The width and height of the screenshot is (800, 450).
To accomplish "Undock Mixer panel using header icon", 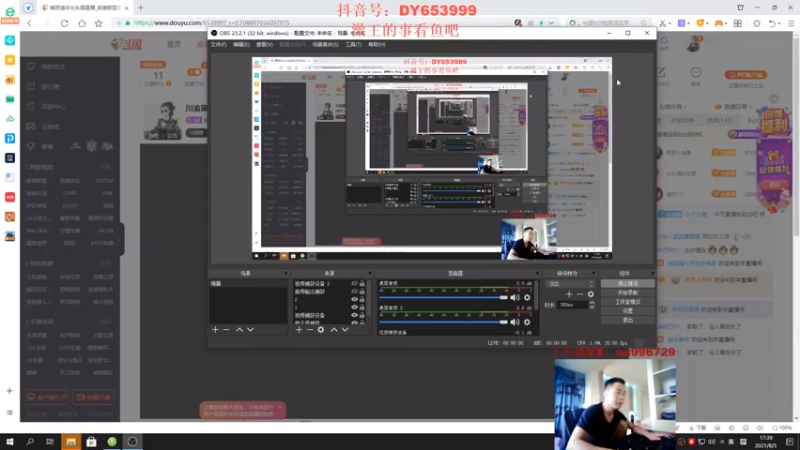I will pos(537,273).
